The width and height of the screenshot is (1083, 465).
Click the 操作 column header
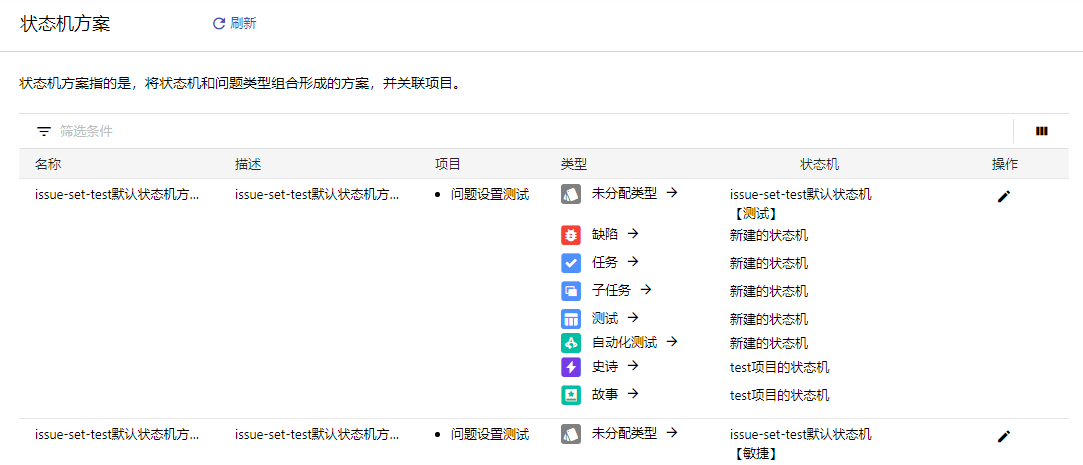pyautogui.click(x=1004, y=164)
